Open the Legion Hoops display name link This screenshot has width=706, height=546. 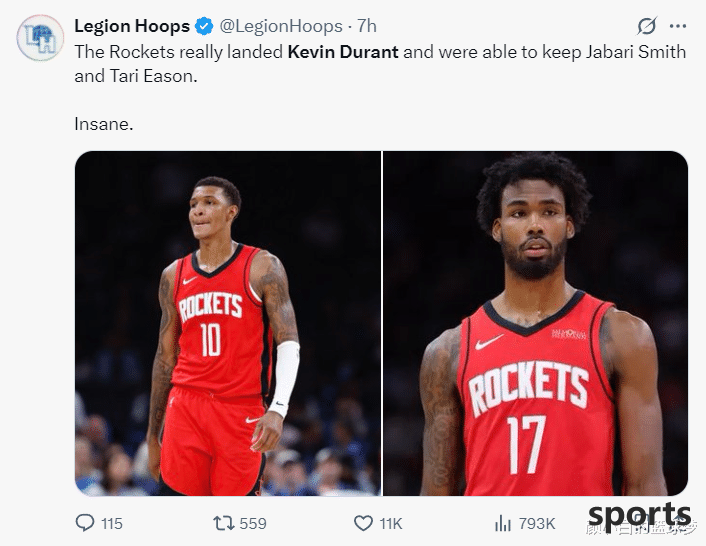click(x=132, y=26)
